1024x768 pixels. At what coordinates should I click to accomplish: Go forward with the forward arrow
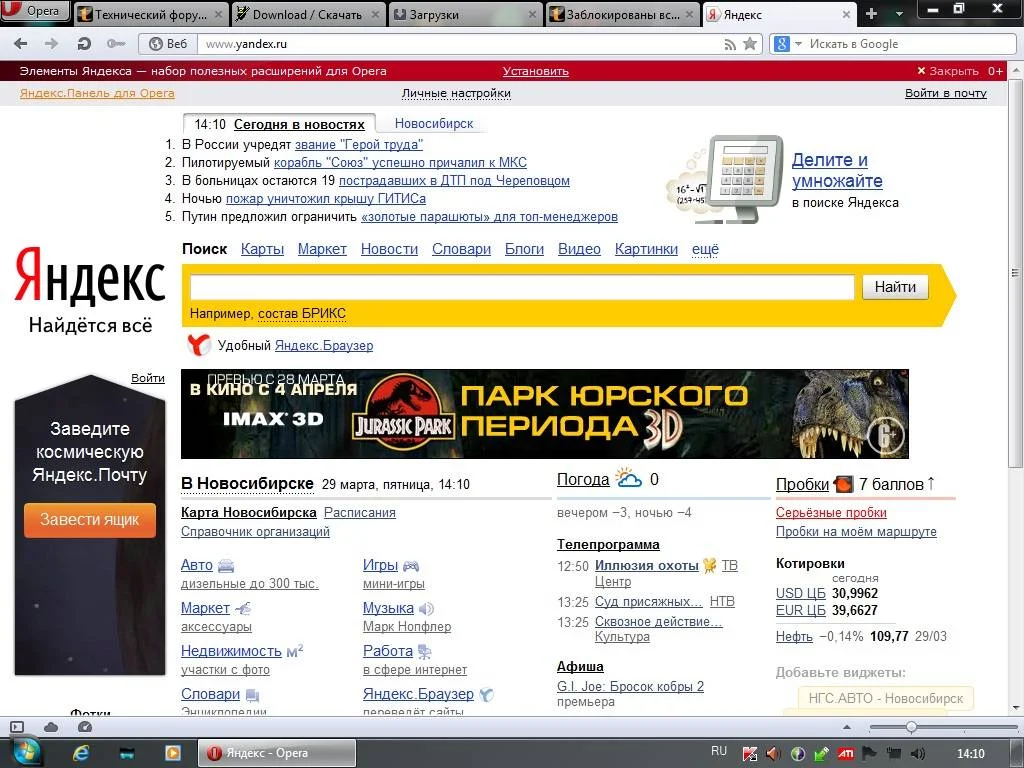(51, 44)
